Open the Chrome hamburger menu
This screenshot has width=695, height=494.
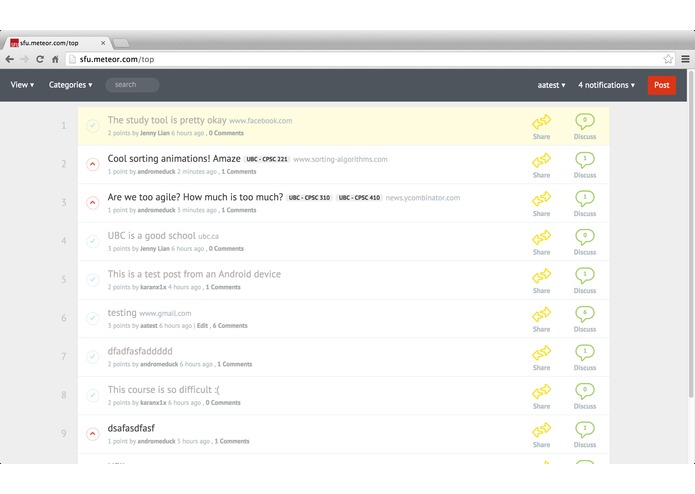click(x=685, y=59)
